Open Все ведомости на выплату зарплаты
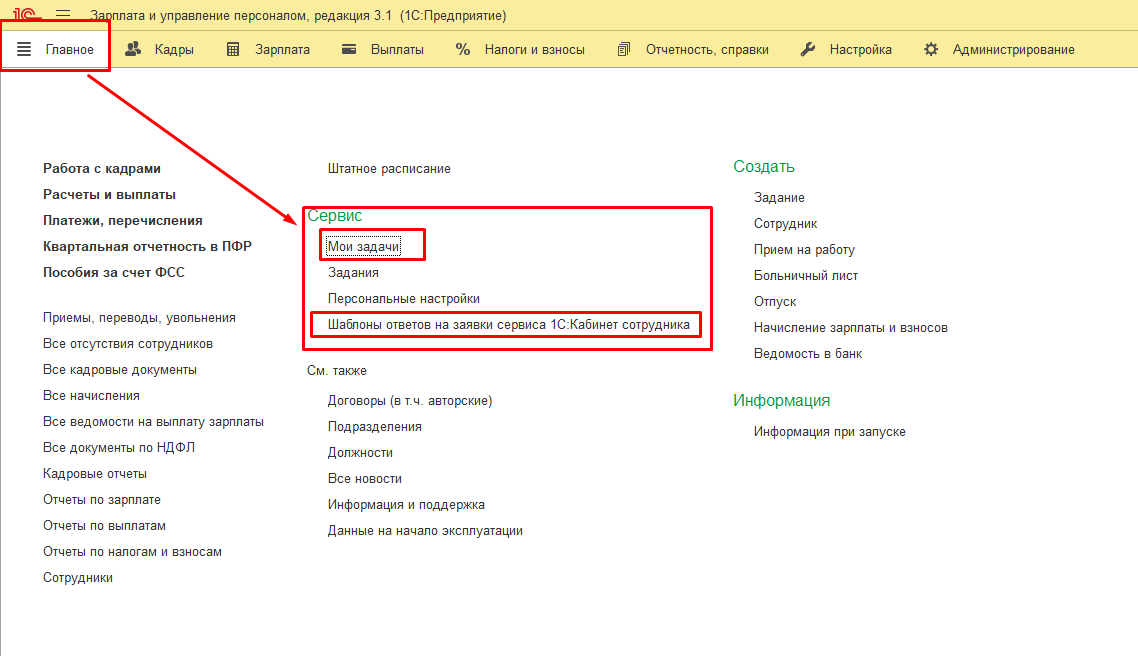 tap(153, 422)
